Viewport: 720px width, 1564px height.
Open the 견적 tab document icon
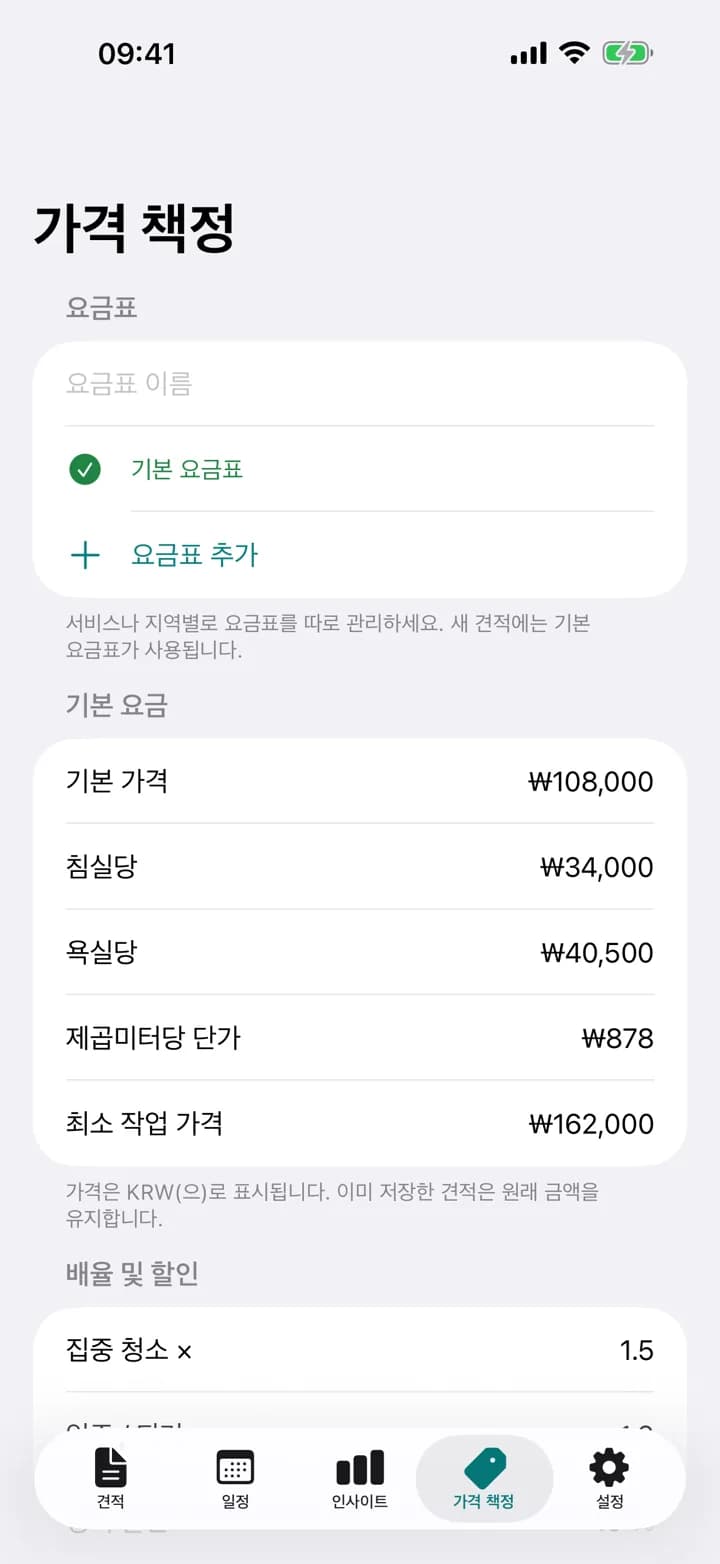[111, 1467]
